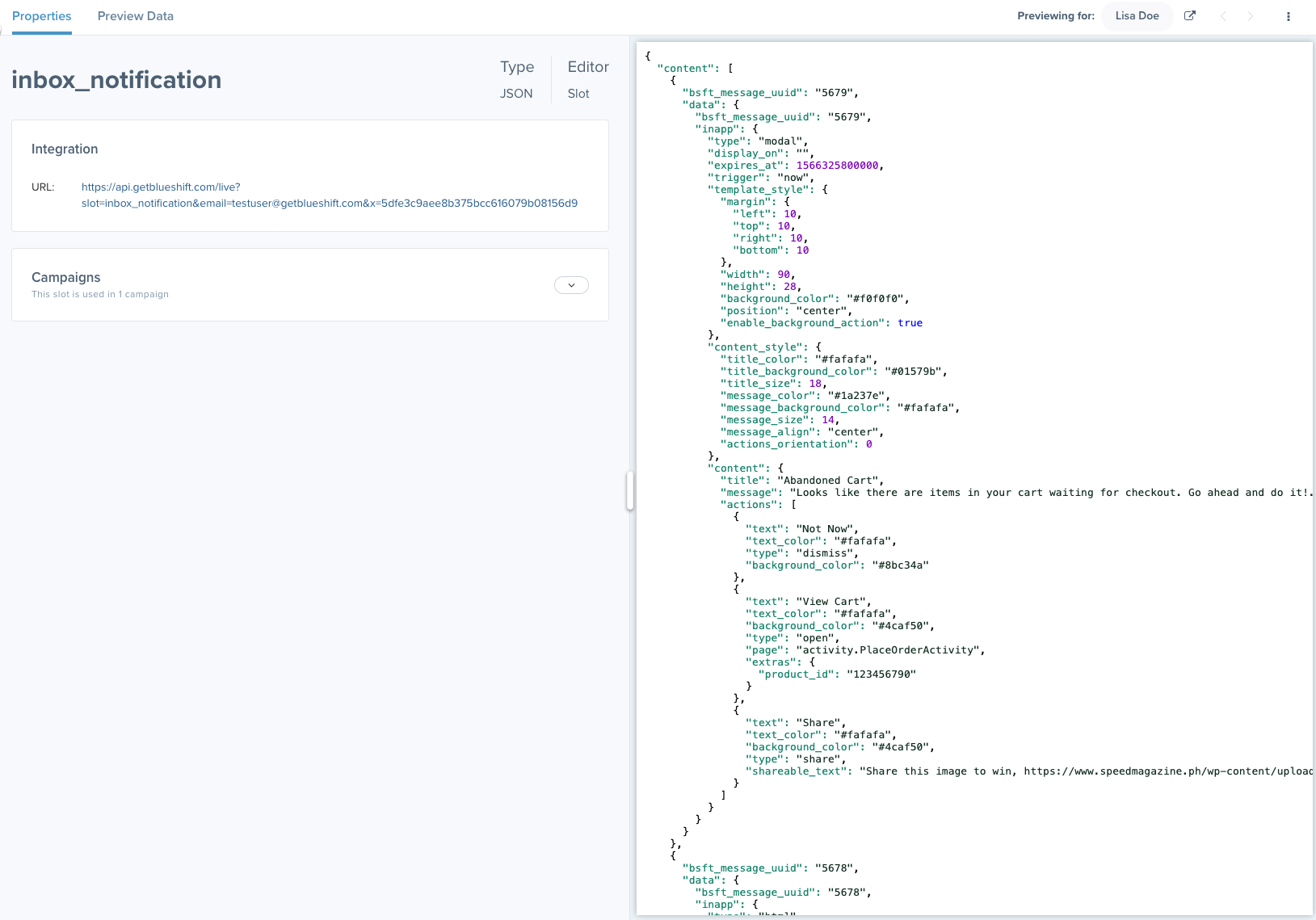Go to previous preview user arrow
The width and height of the screenshot is (1316, 920).
[1223, 16]
